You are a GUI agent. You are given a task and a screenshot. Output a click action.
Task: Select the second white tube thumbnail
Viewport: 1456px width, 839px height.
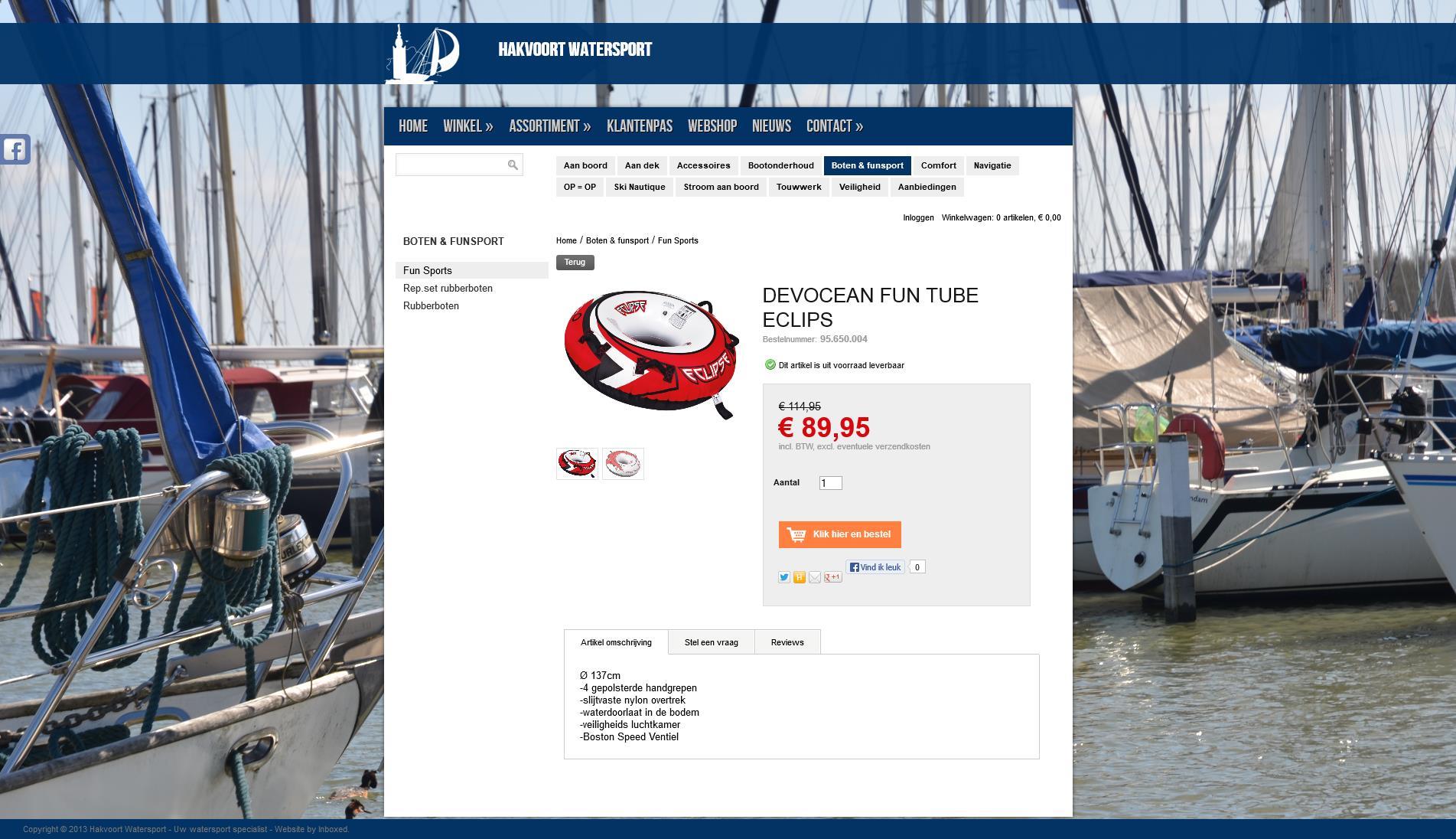click(x=623, y=464)
